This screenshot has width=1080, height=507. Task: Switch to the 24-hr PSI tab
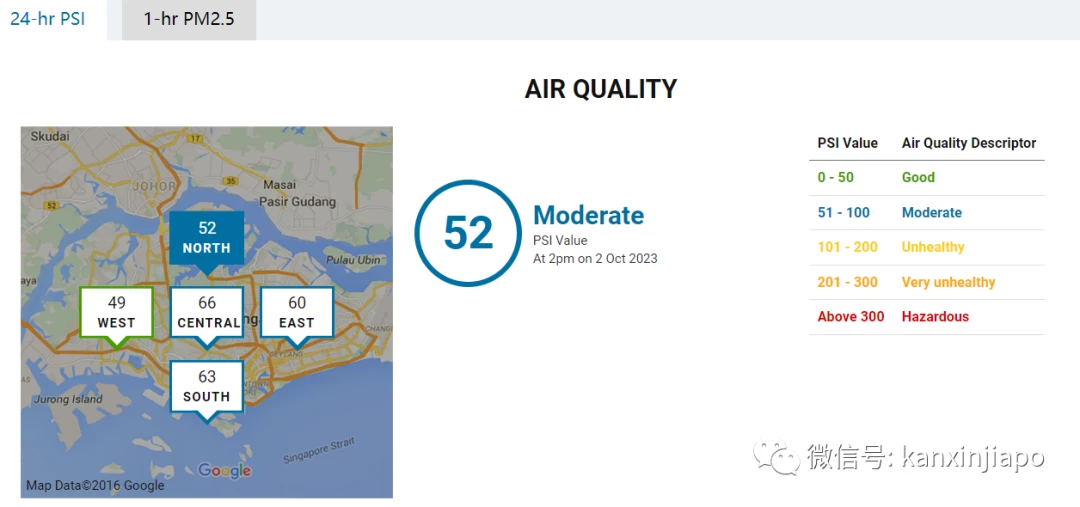click(48, 19)
